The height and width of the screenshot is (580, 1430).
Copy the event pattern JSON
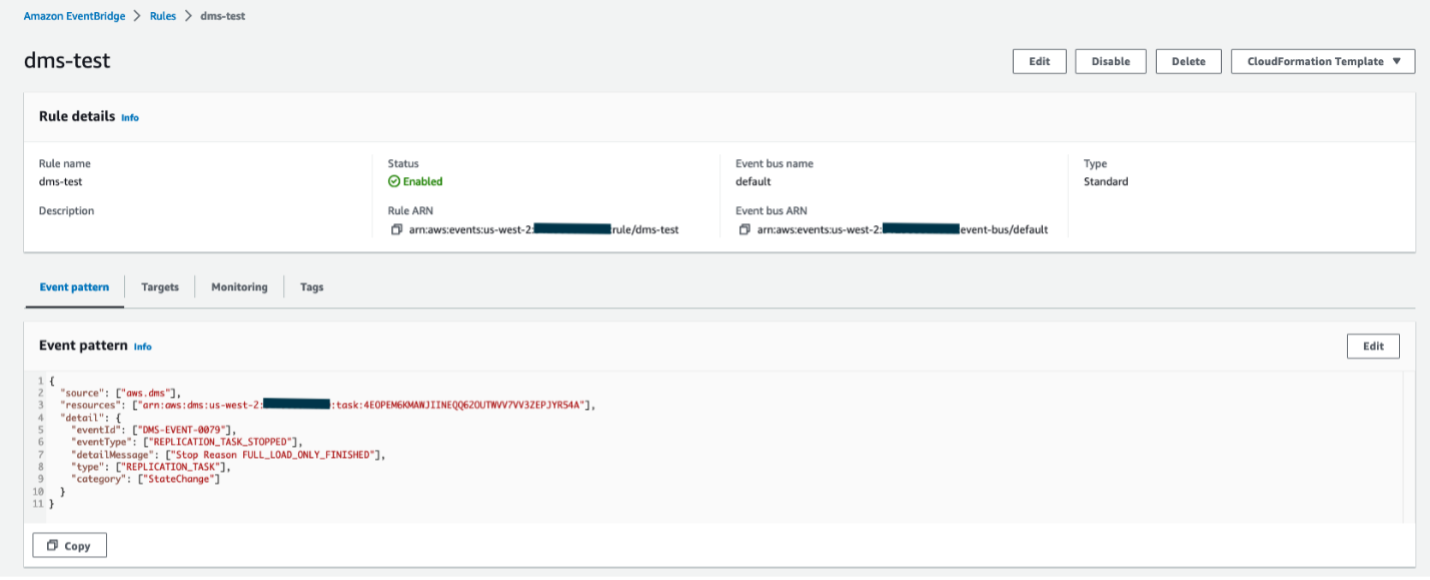click(69, 546)
